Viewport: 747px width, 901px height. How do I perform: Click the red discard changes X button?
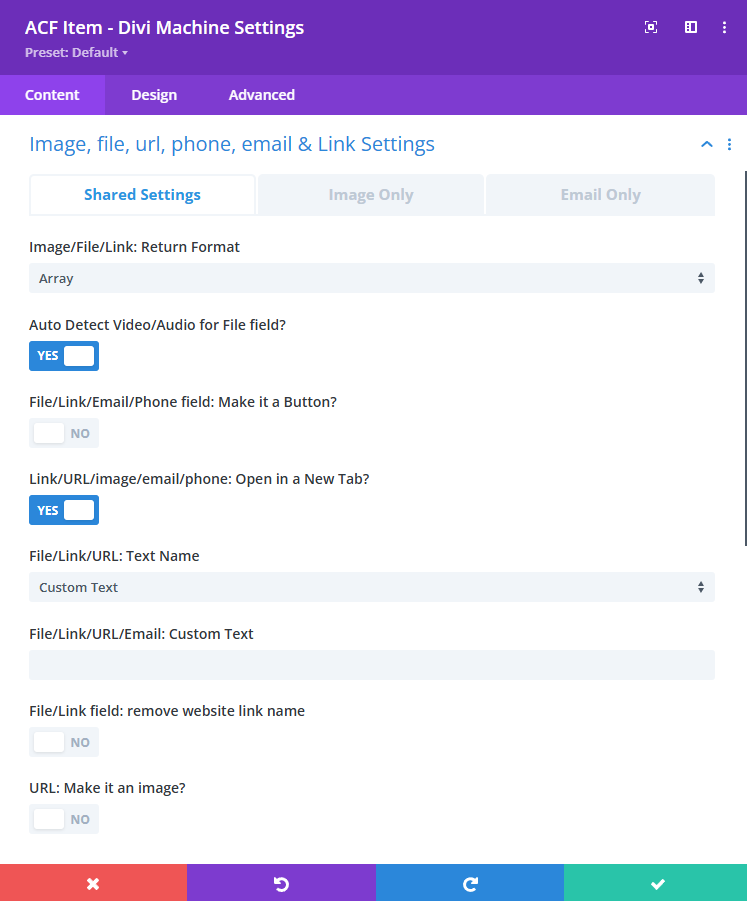coord(93,883)
